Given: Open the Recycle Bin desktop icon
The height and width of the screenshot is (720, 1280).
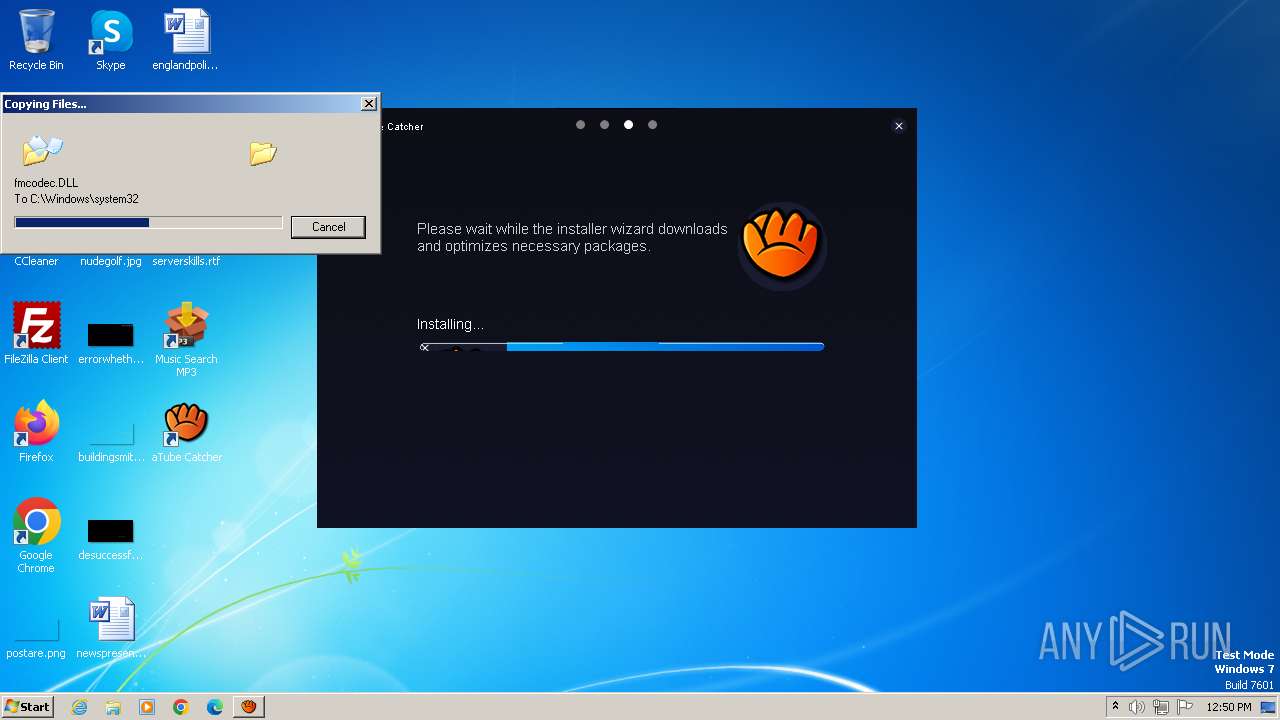Looking at the screenshot, I should (x=36, y=40).
